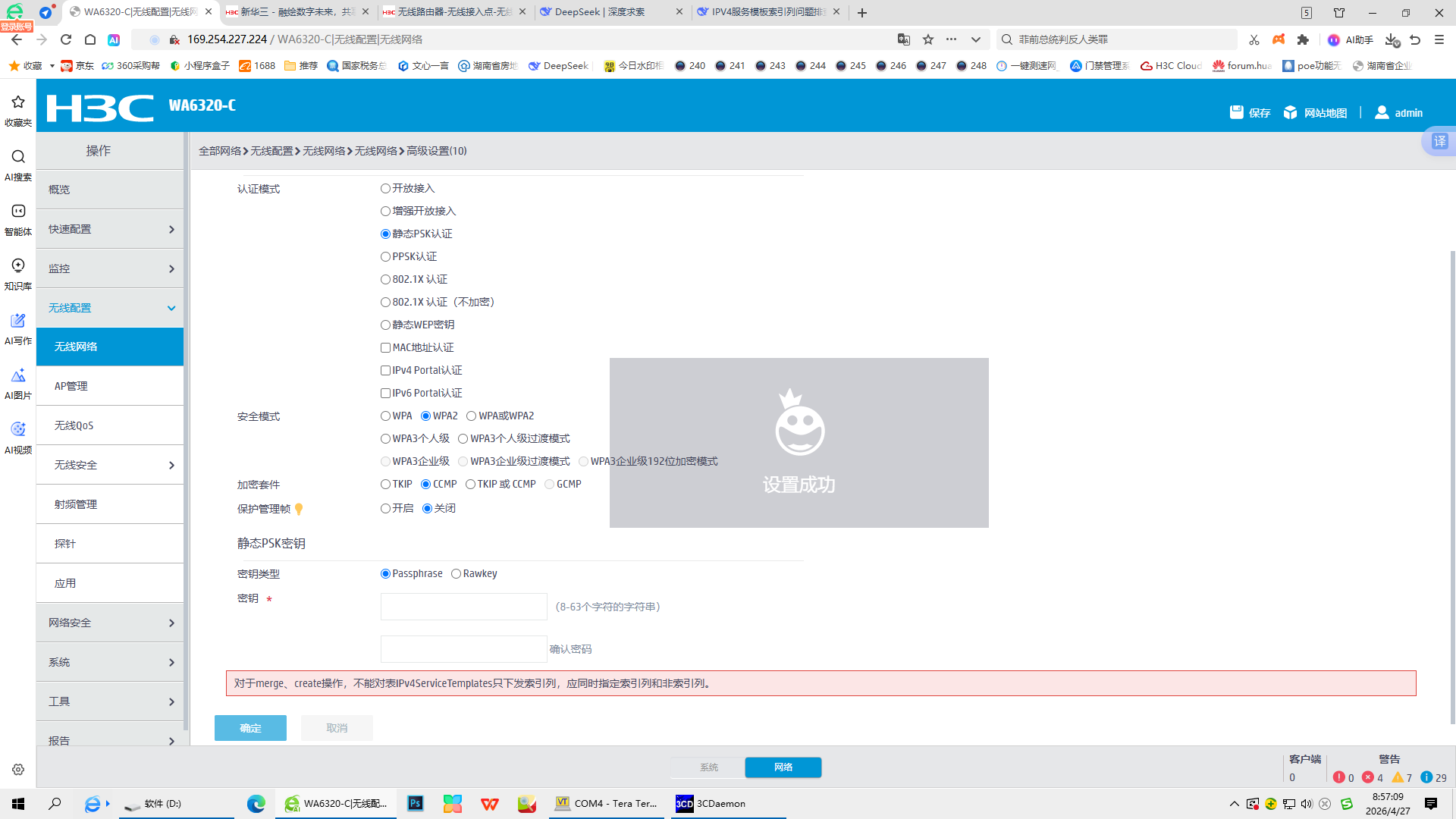
Task: Open the AP管理 menu item
Action: [x=110, y=386]
